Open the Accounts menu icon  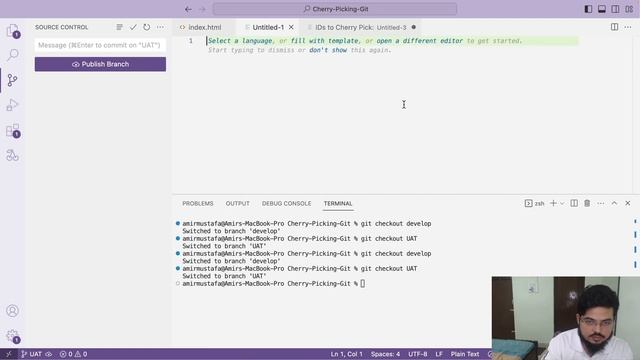[x=13, y=311]
